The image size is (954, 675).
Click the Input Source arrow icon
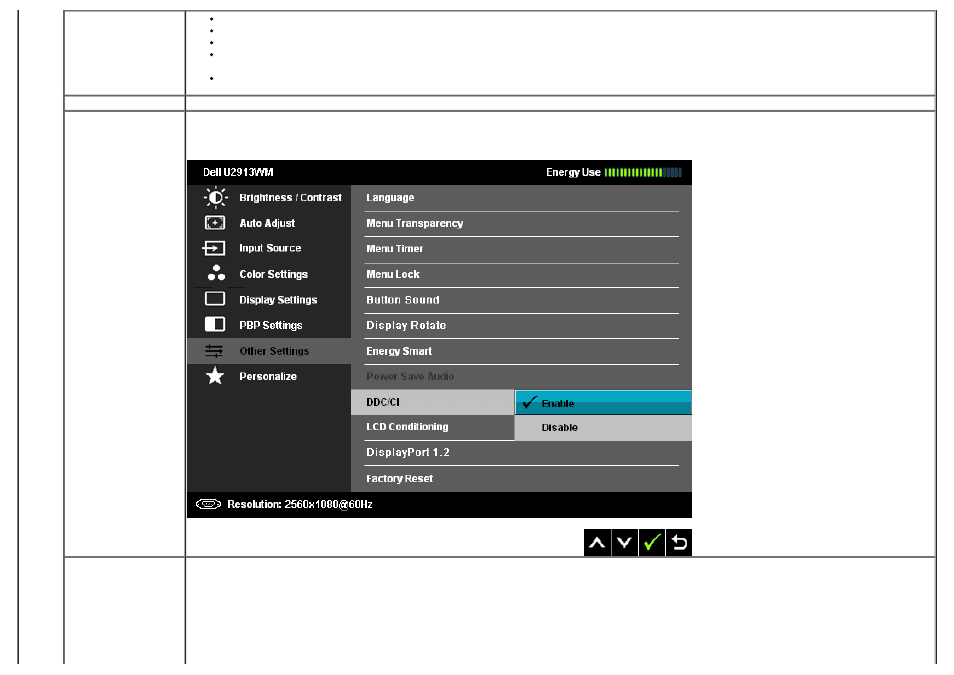pos(214,248)
